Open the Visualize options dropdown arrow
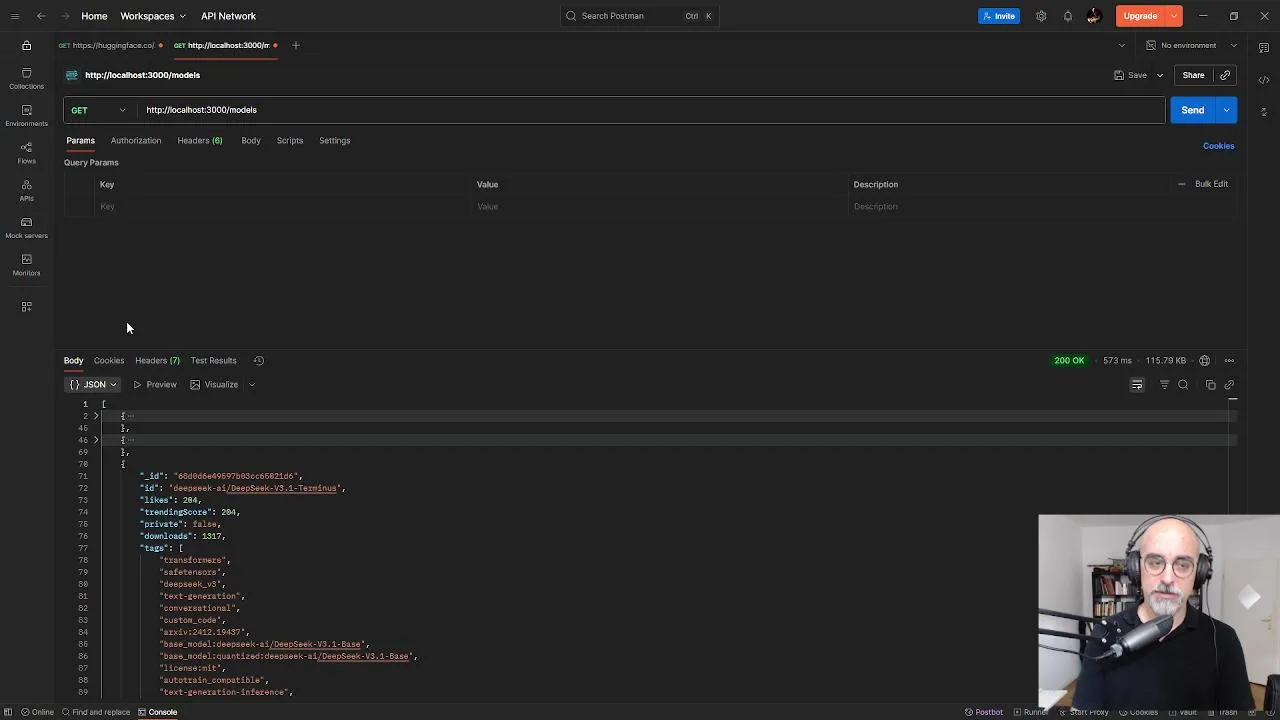This screenshot has width=1280, height=720. click(x=252, y=385)
